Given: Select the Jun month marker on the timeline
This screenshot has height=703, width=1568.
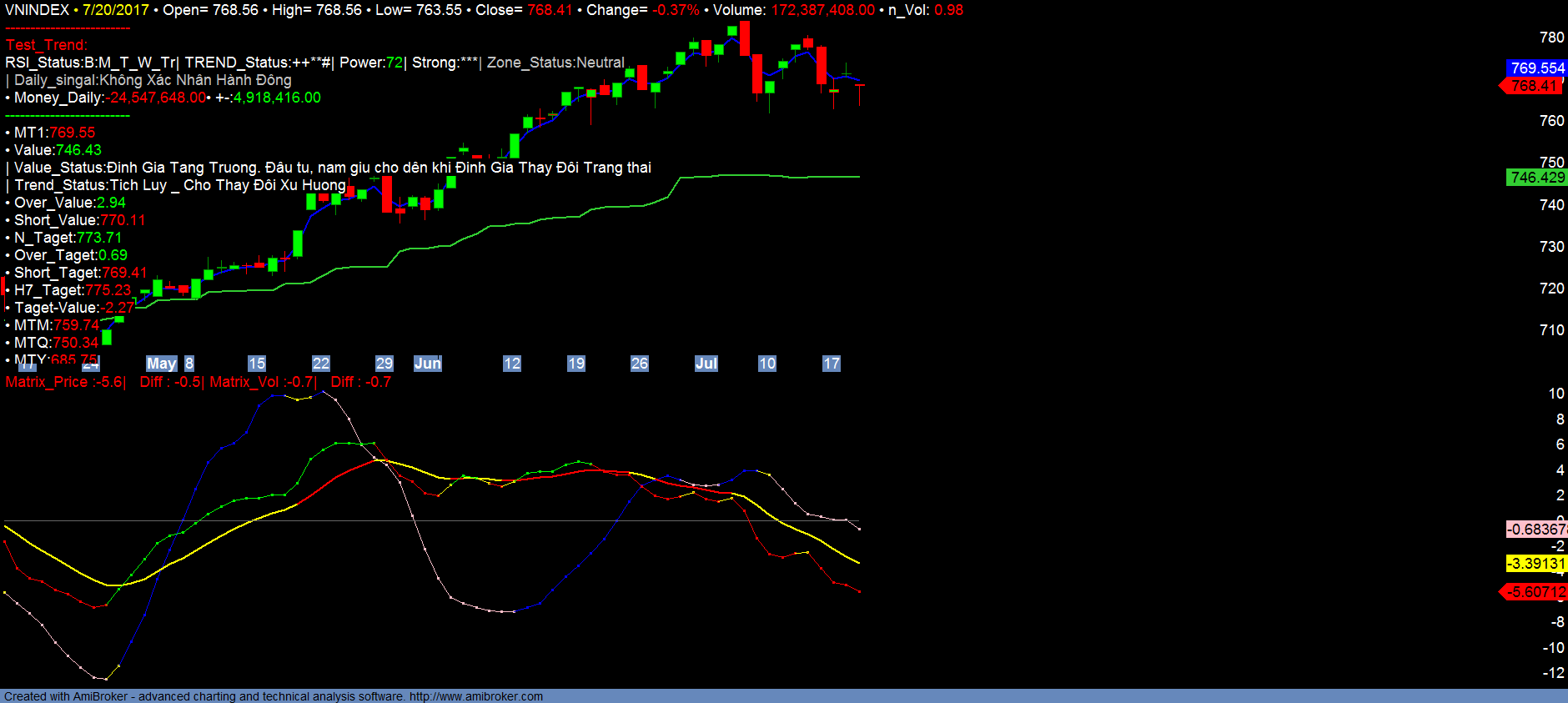Looking at the screenshot, I should tap(427, 364).
